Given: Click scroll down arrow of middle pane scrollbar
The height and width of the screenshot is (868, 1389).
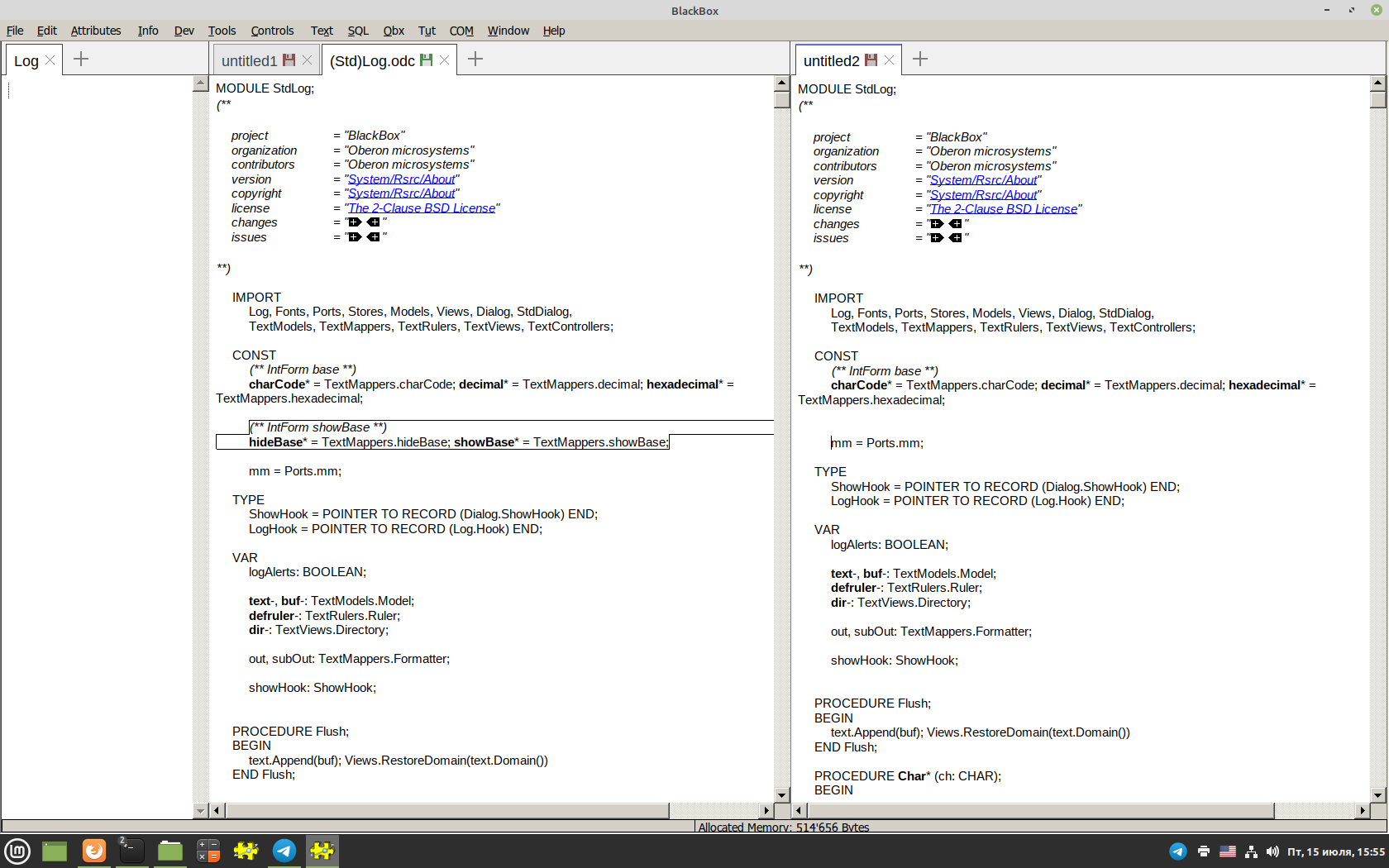Looking at the screenshot, I should click(781, 794).
